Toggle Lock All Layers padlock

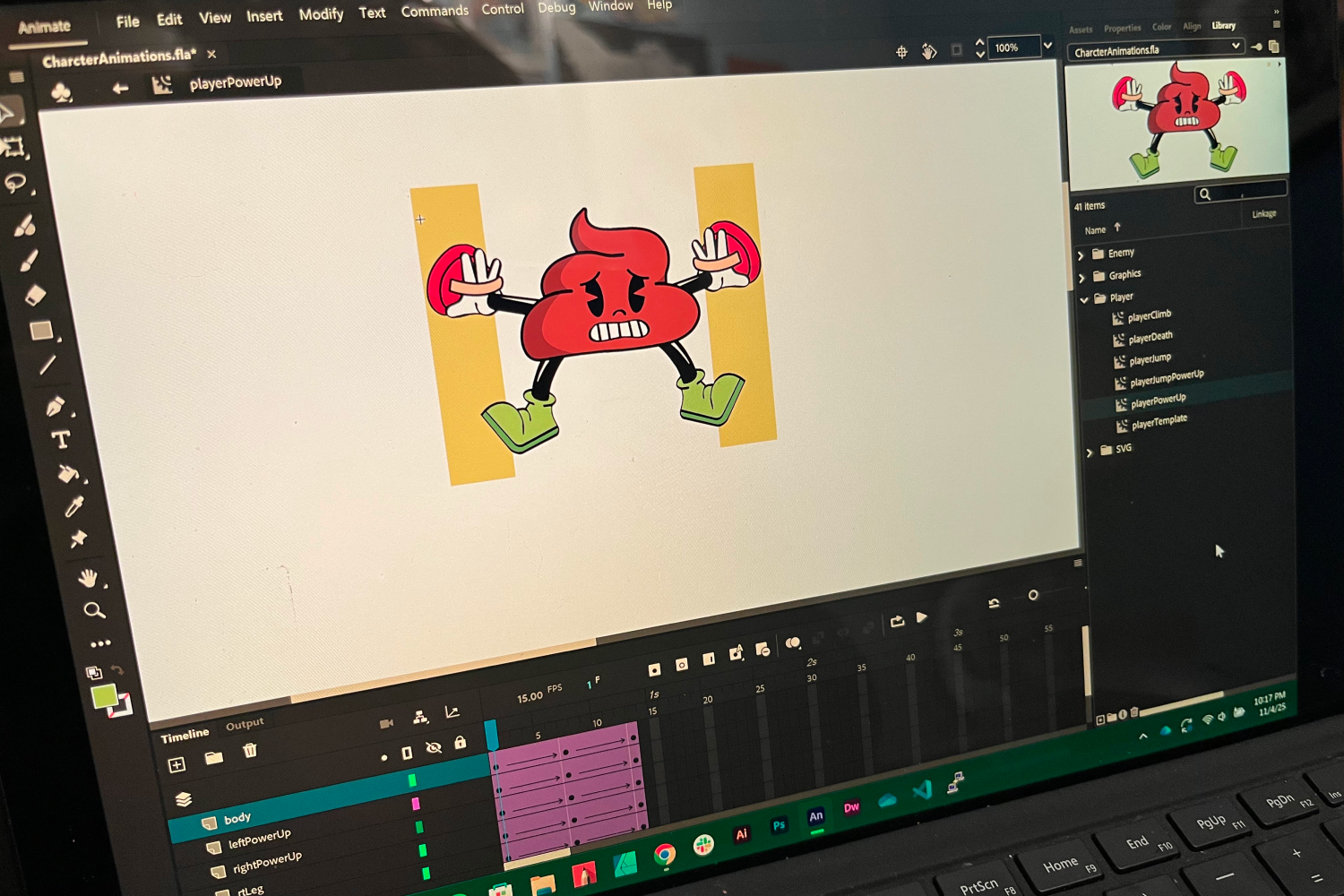[x=460, y=743]
